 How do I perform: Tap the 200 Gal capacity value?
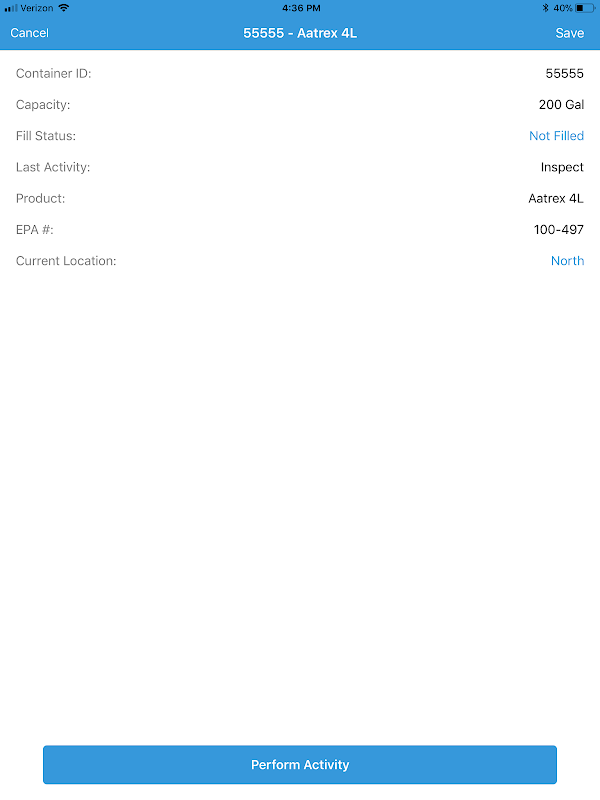click(561, 105)
